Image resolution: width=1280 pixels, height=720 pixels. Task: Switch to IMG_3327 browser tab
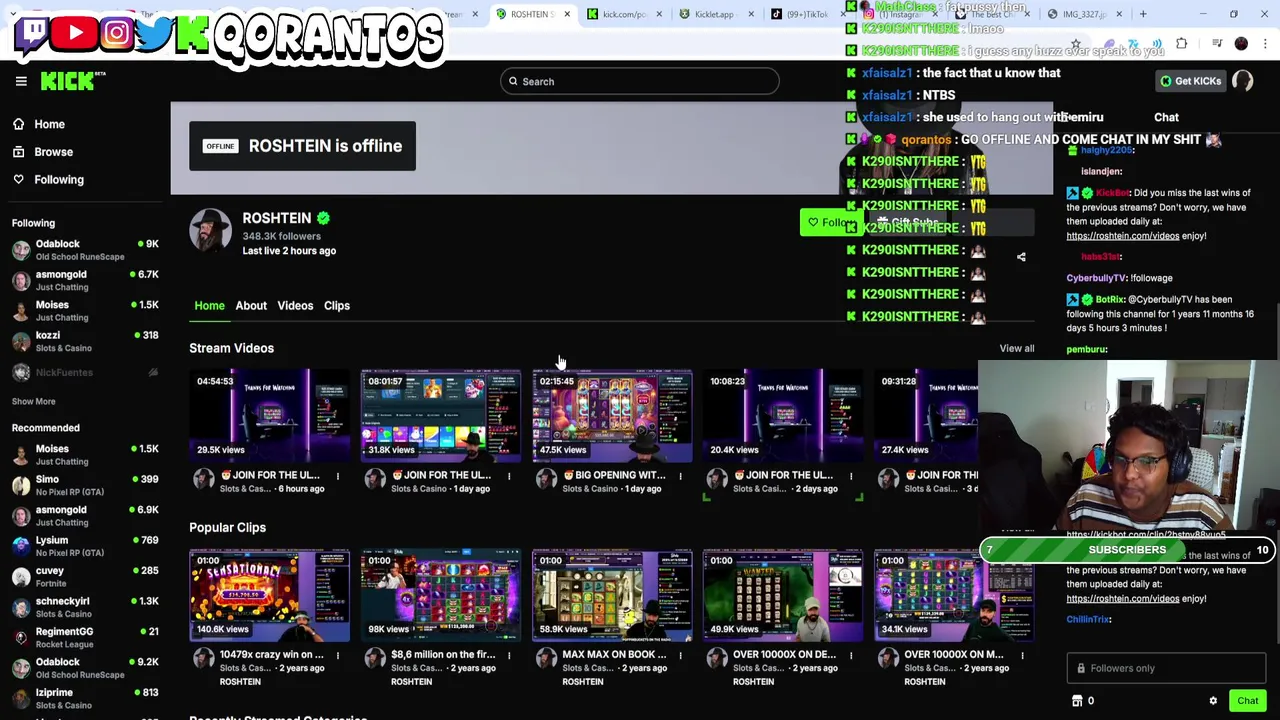click(1083, 14)
